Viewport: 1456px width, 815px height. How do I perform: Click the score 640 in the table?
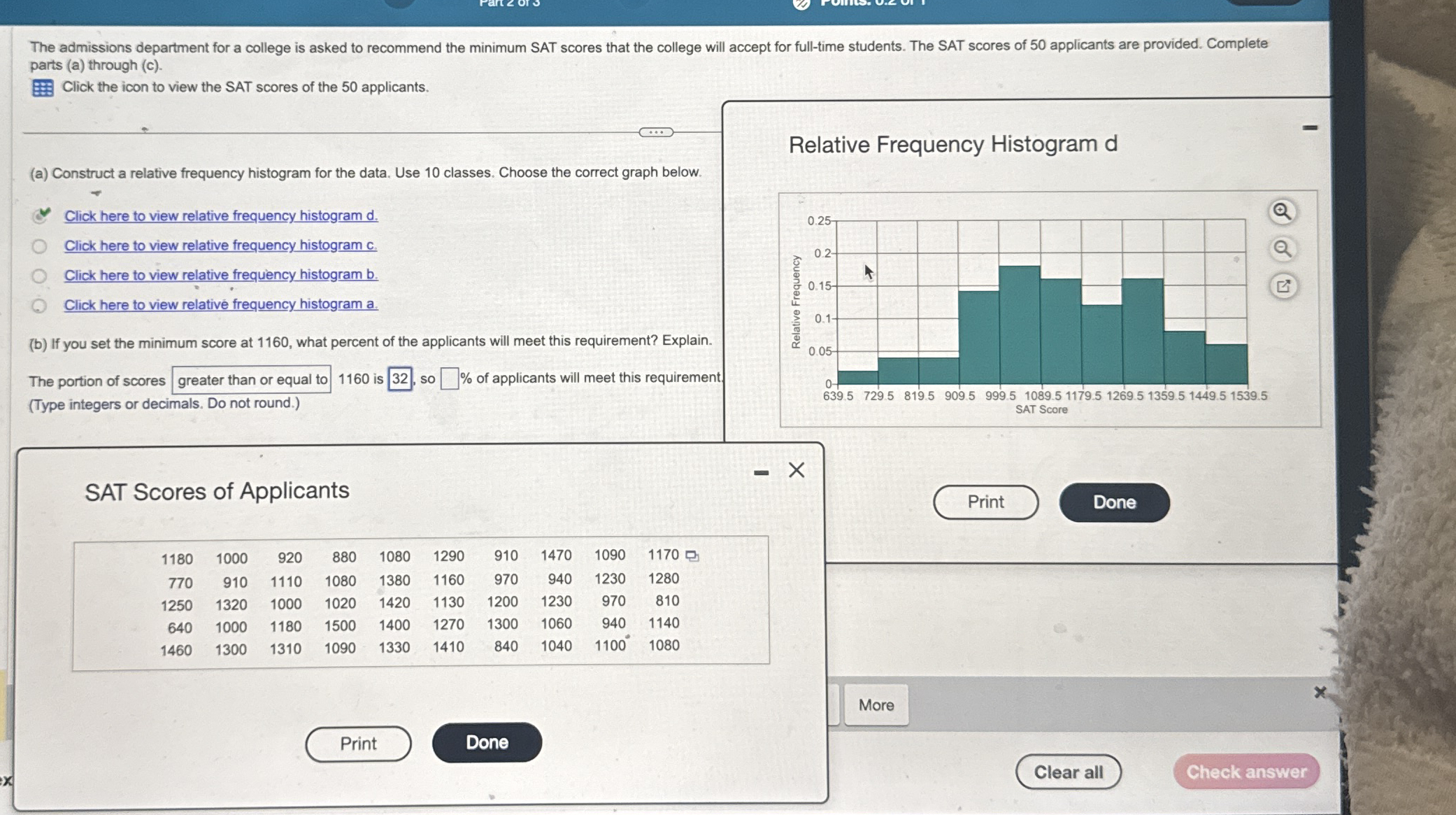tap(180, 628)
